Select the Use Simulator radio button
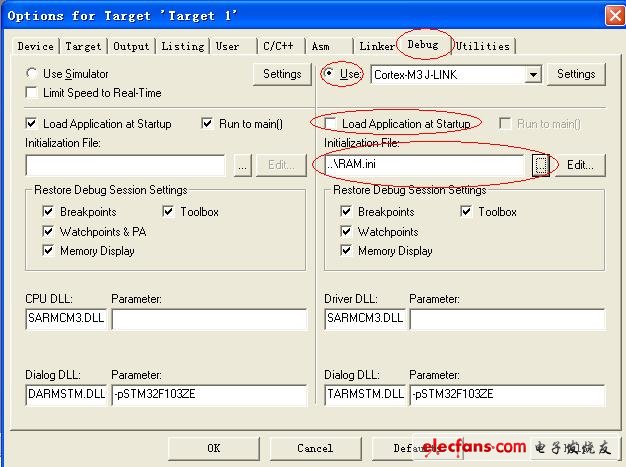This screenshot has width=626, height=467. point(31,74)
